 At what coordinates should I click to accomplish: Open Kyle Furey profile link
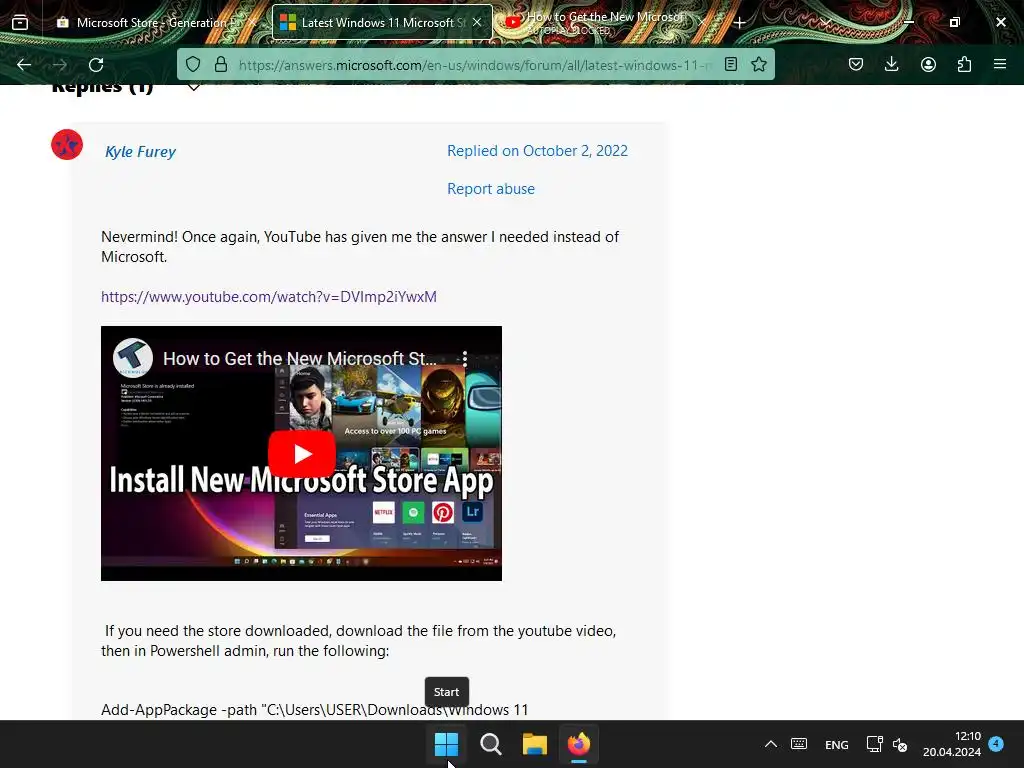[x=140, y=152]
